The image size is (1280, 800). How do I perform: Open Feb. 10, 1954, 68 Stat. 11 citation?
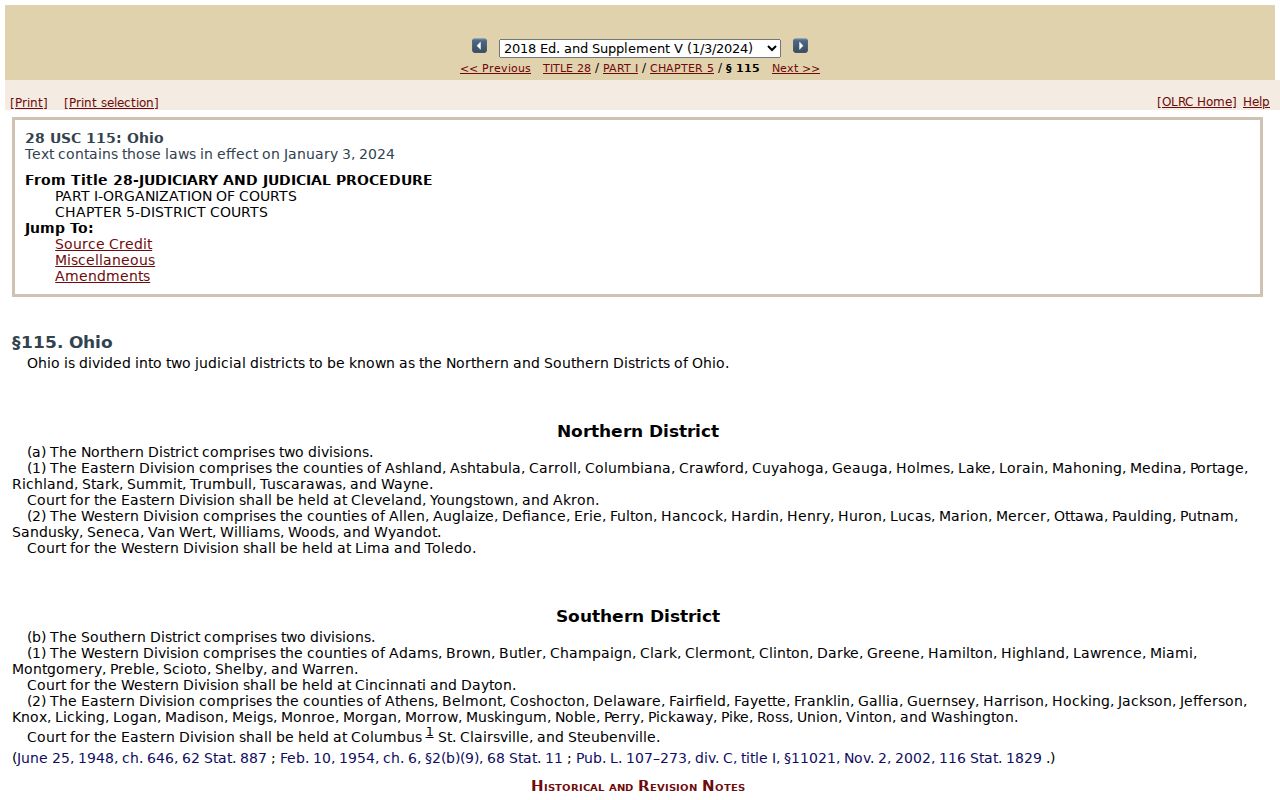pos(421,758)
